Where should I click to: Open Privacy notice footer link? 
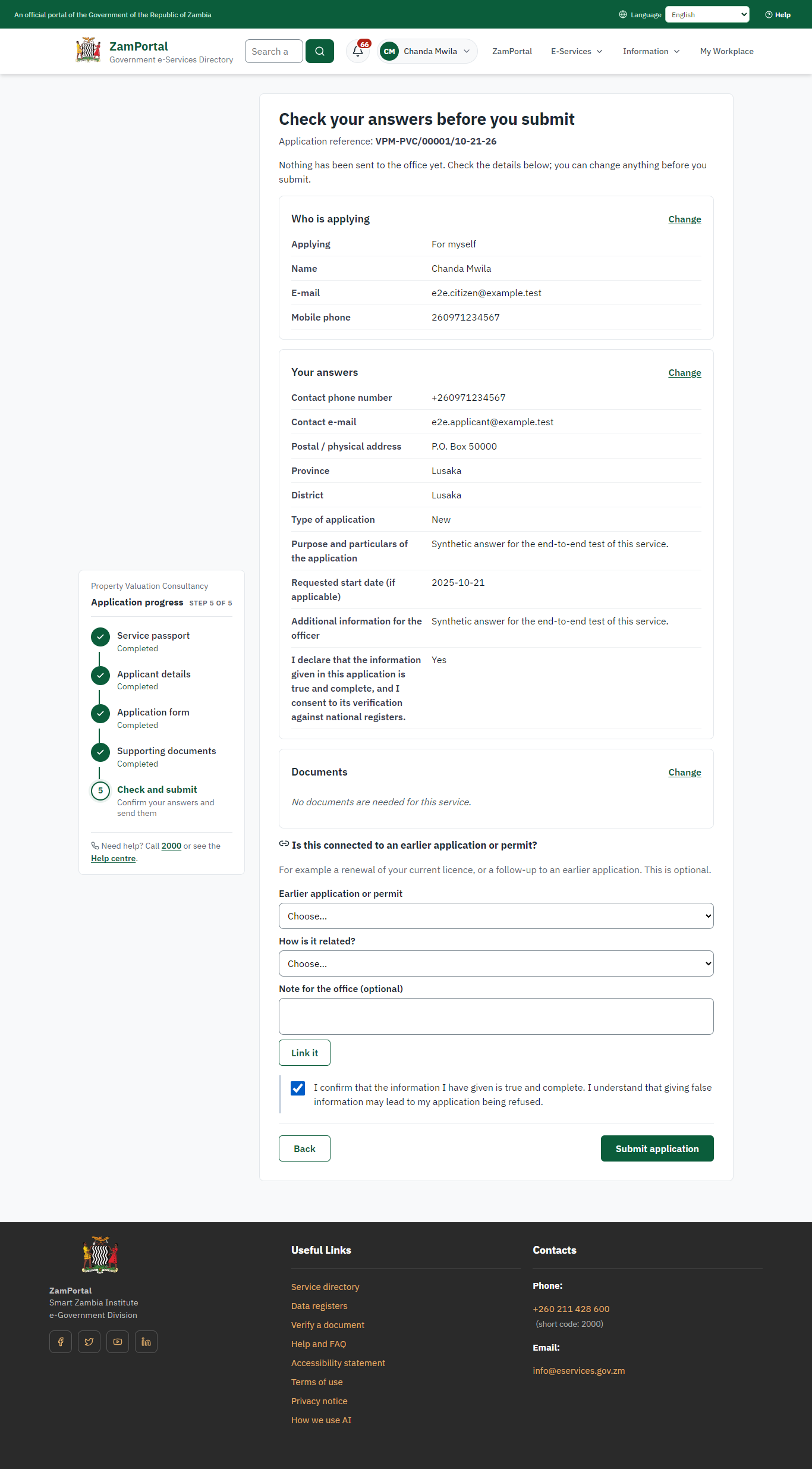(319, 1401)
